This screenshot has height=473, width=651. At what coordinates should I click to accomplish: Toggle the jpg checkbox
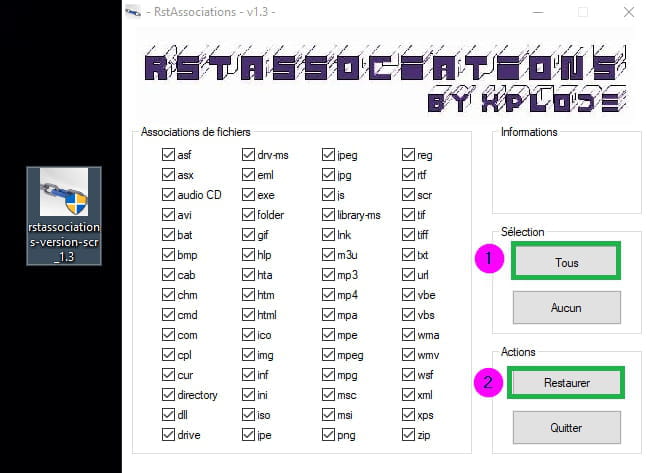coord(328,174)
